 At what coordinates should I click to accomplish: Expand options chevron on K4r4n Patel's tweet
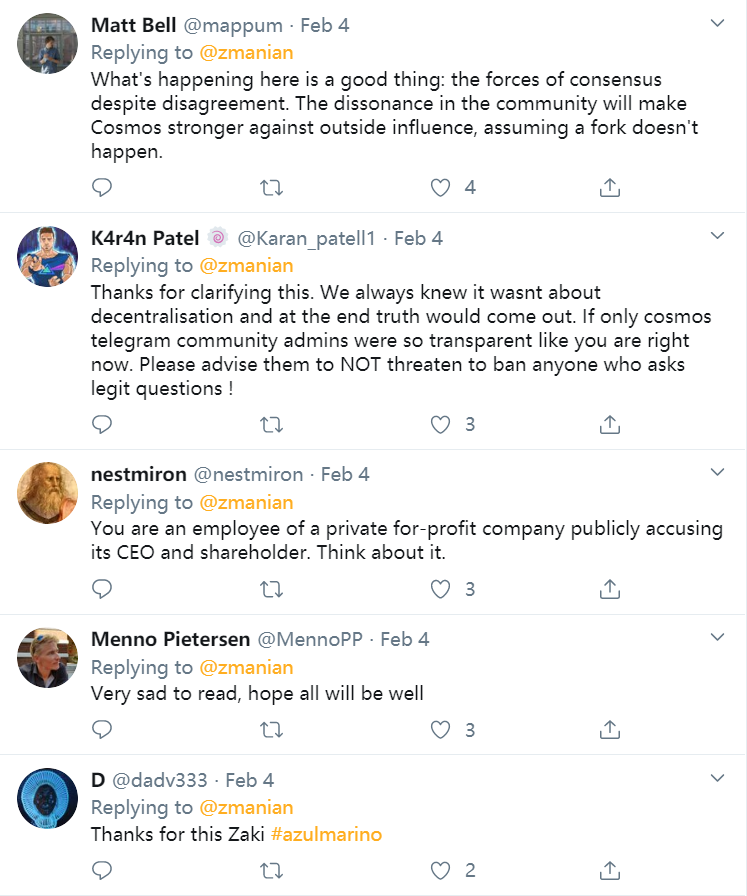(x=717, y=235)
